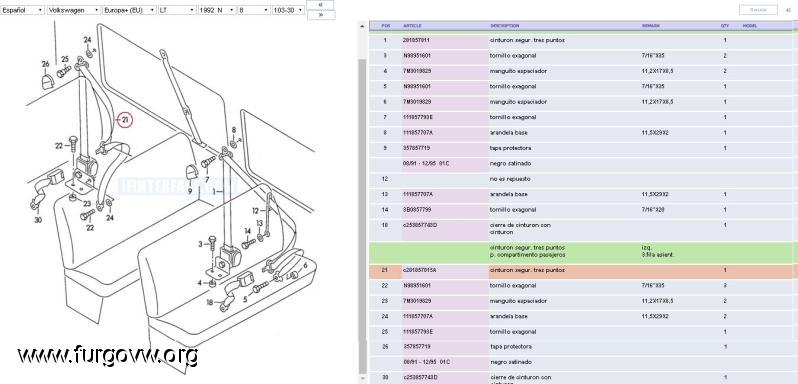Click the previous page arrow button
Screen dimensions: 798x384
click(321, 5)
